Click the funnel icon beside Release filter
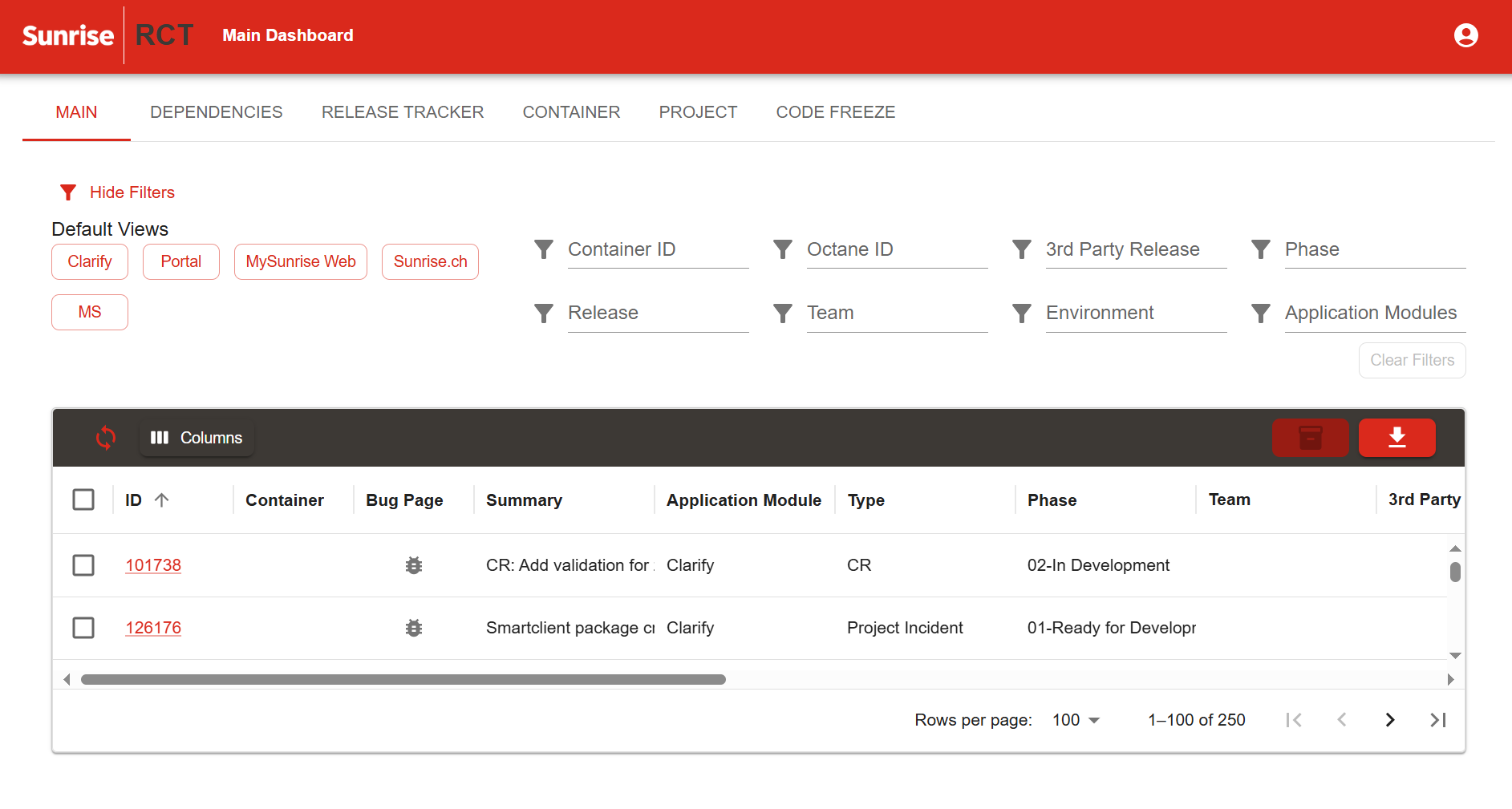Screen dimensions: 1512x809 pyautogui.click(x=544, y=313)
